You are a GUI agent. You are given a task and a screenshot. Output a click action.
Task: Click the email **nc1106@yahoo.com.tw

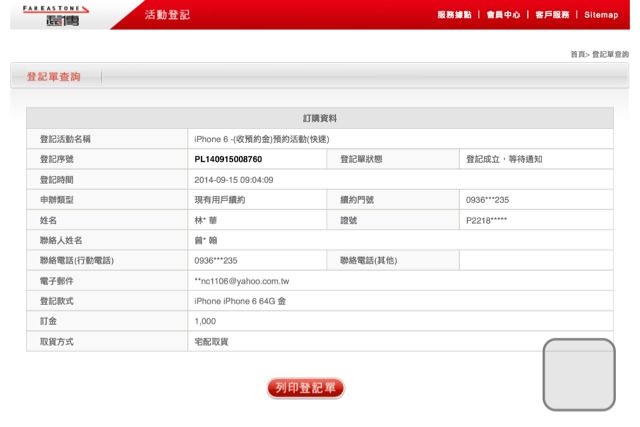(x=242, y=281)
